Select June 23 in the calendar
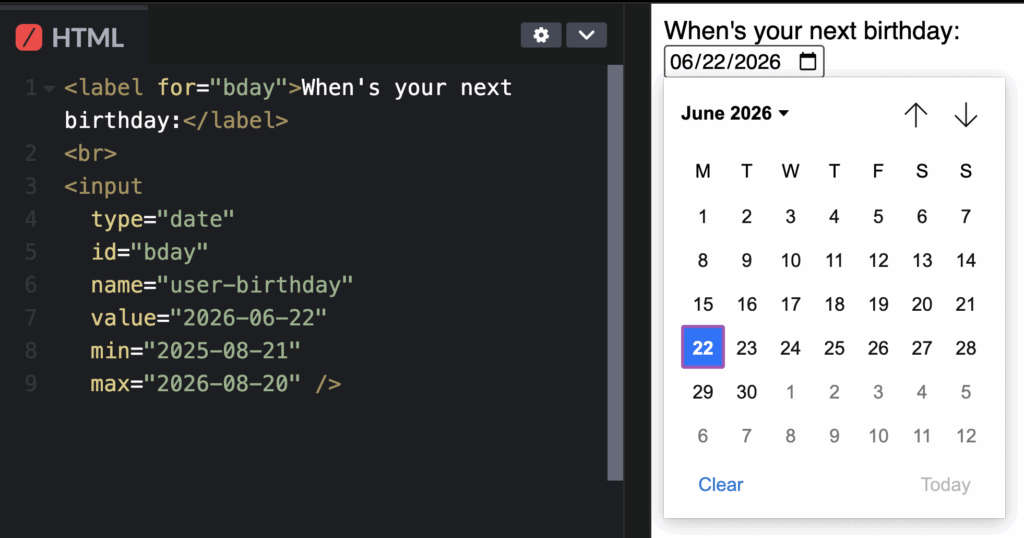 [747, 348]
